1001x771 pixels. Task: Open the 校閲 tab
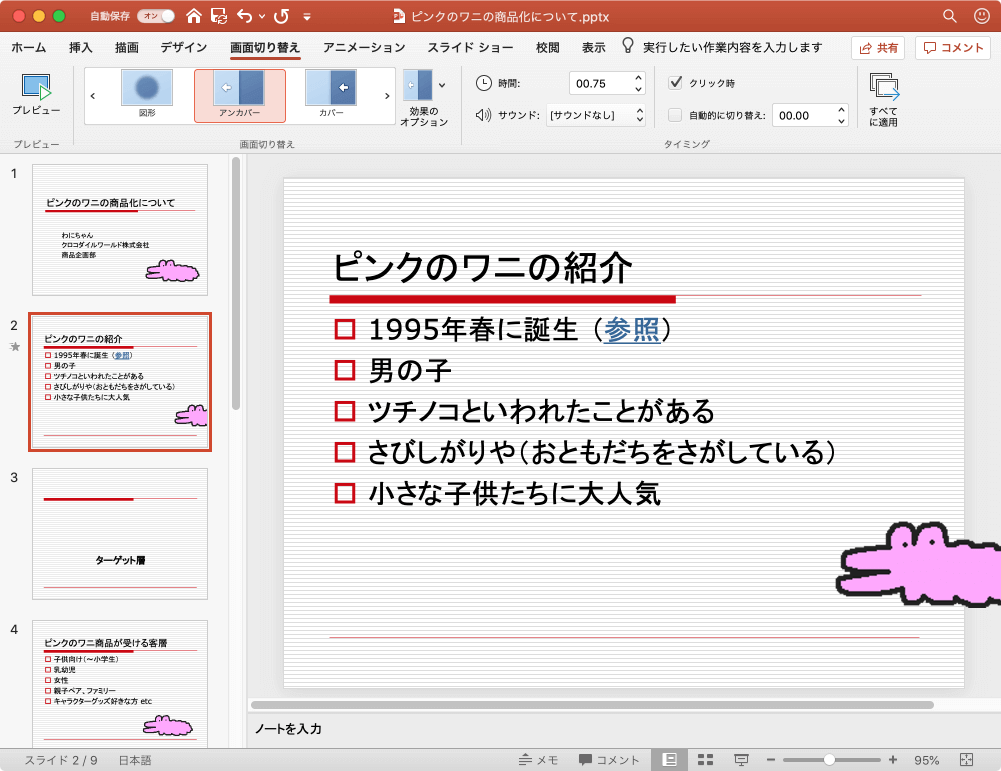548,47
